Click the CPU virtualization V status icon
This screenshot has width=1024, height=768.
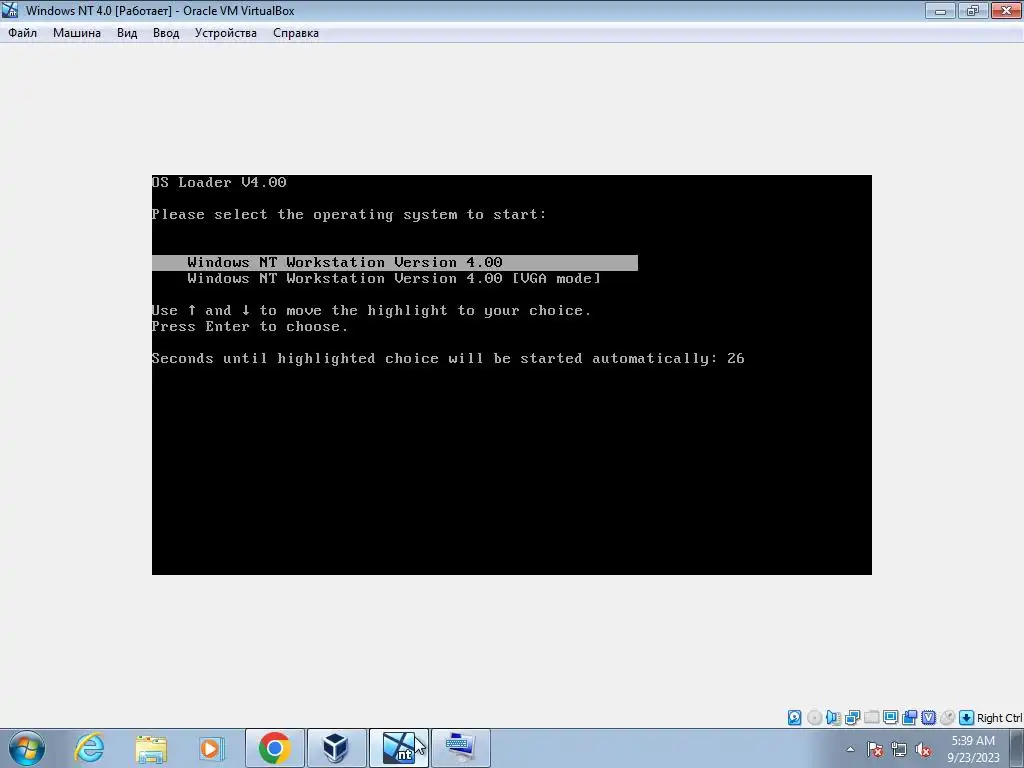pos(928,718)
